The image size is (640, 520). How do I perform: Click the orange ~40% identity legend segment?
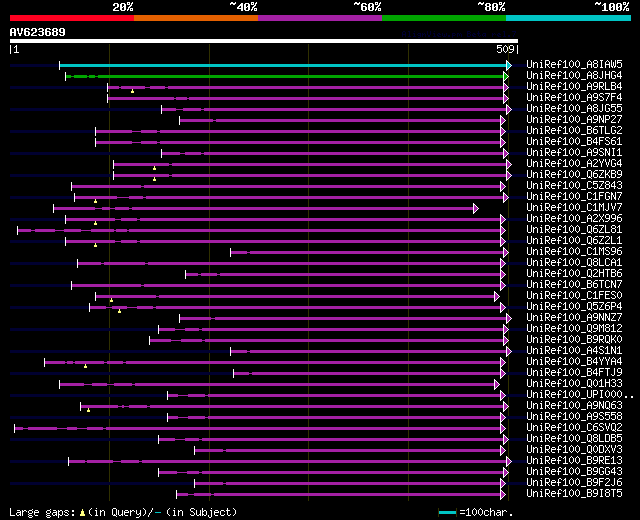click(x=196, y=18)
